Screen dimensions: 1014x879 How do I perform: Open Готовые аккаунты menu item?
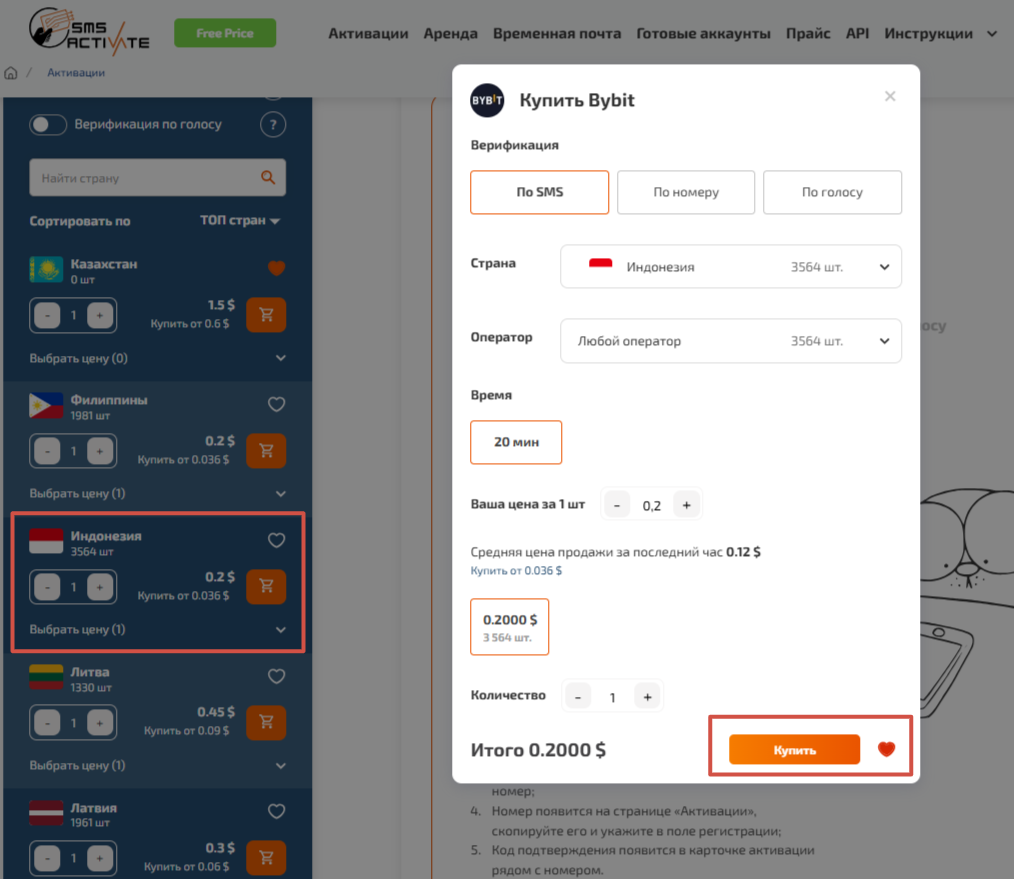[x=704, y=34]
